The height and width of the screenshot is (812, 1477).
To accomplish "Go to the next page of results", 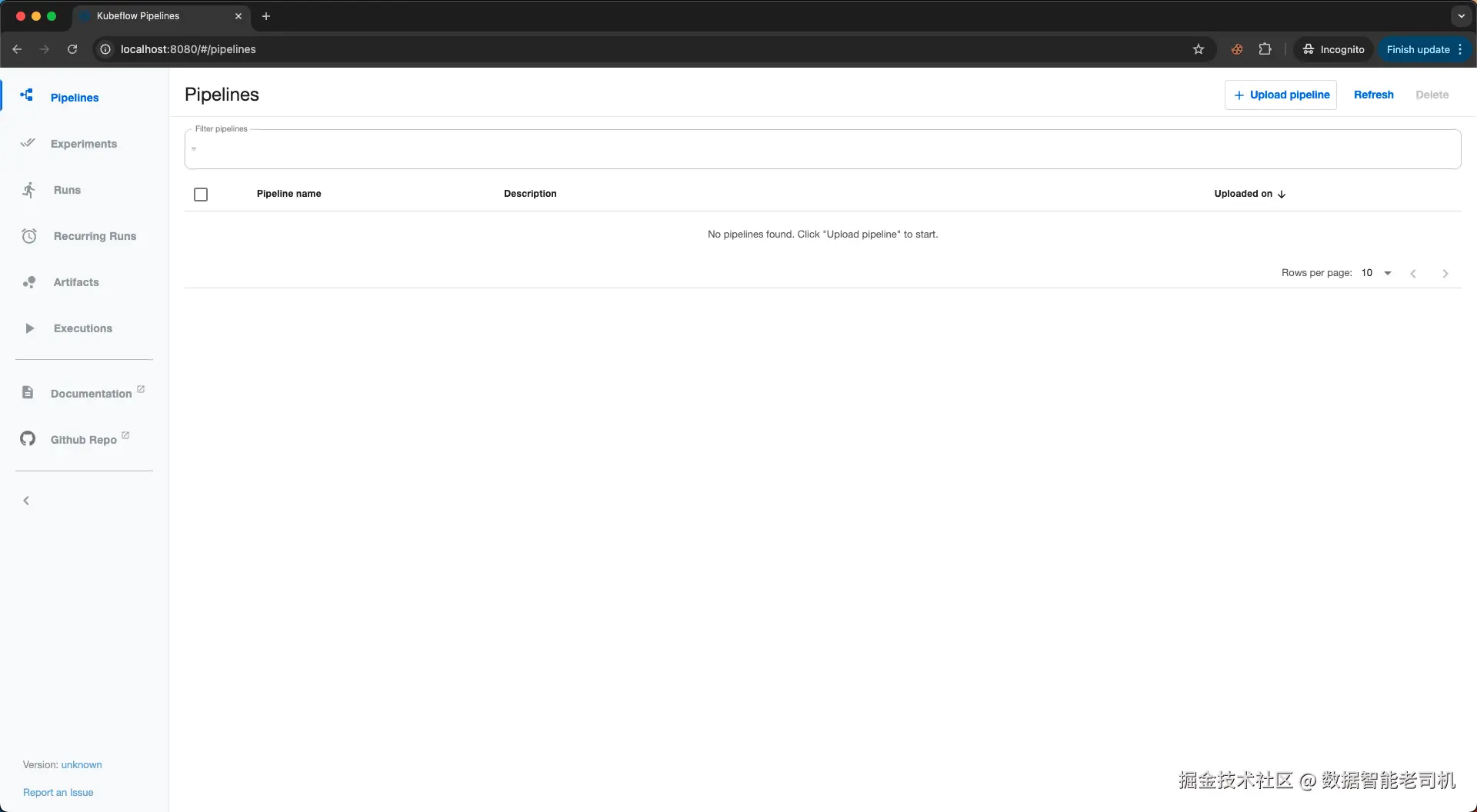I will pos(1445,274).
